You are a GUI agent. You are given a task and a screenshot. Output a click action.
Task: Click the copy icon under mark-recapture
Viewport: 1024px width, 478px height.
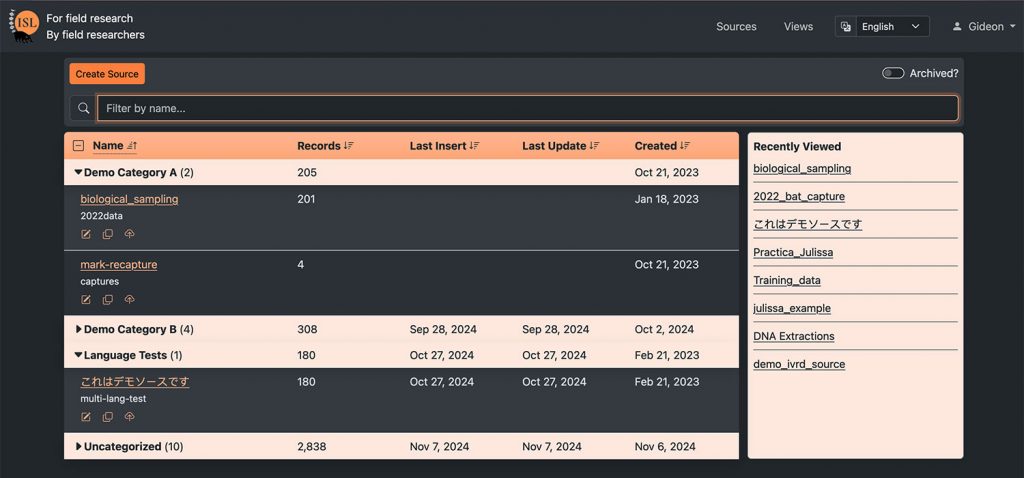coord(108,299)
